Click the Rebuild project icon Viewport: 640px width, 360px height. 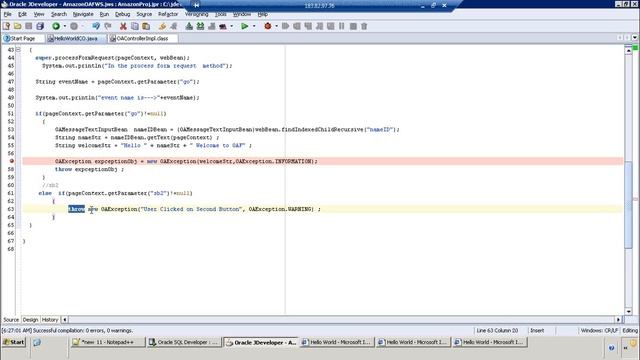[x=200, y=26]
